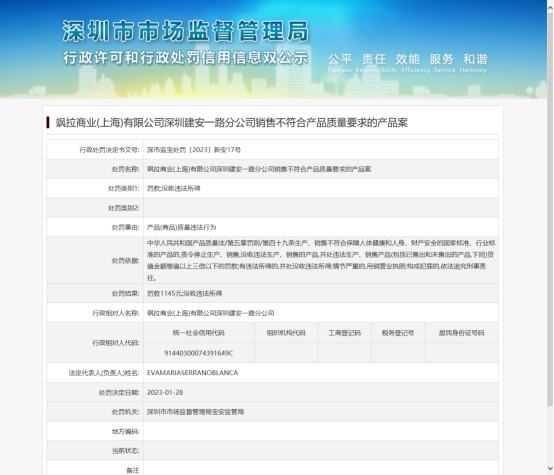Click the 备注 row label
Image resolution: width=554 pixels, height=475 pixels.
(132, 470)
